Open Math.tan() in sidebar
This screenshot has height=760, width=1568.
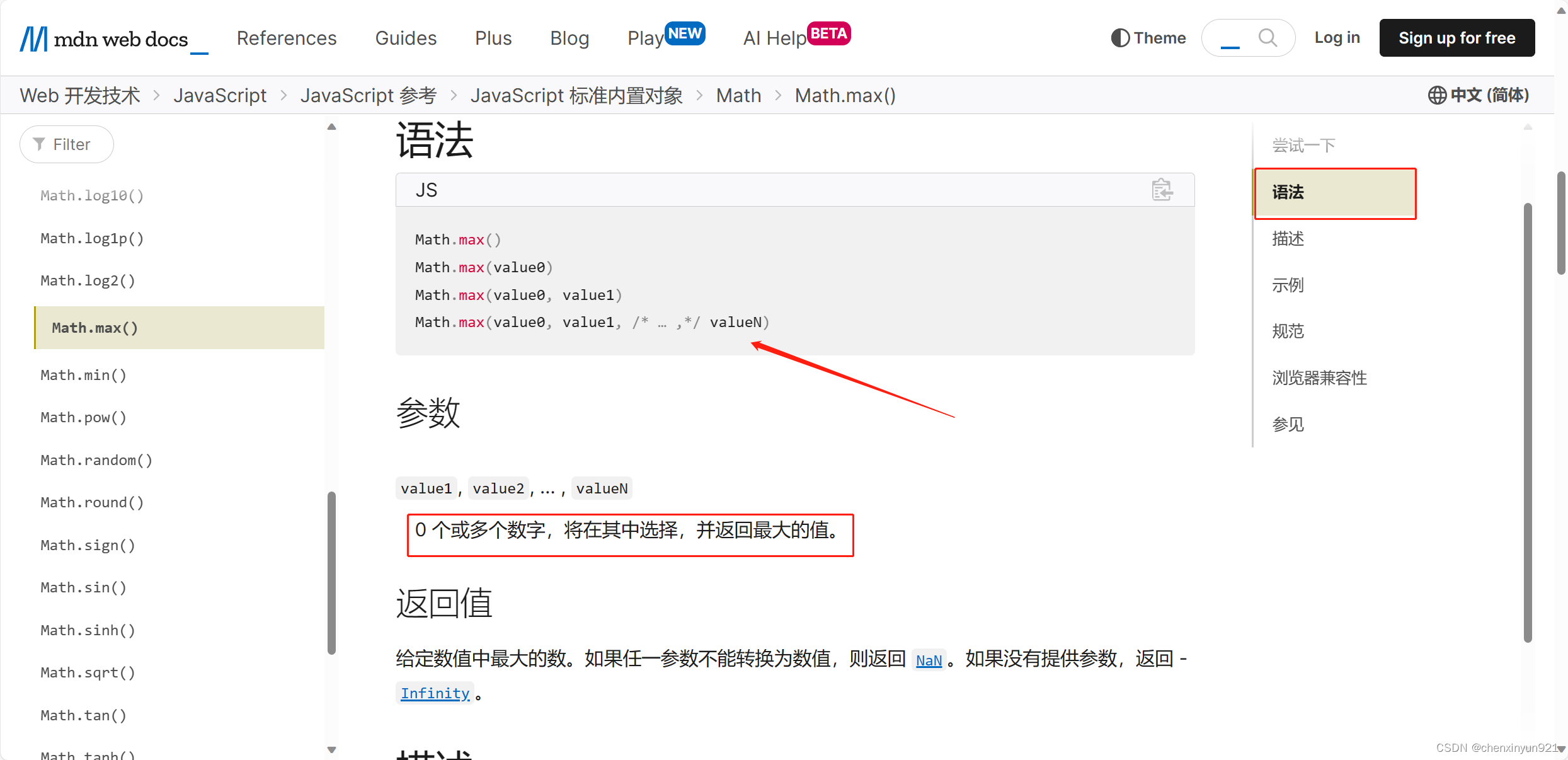click(x=83, y=715)
